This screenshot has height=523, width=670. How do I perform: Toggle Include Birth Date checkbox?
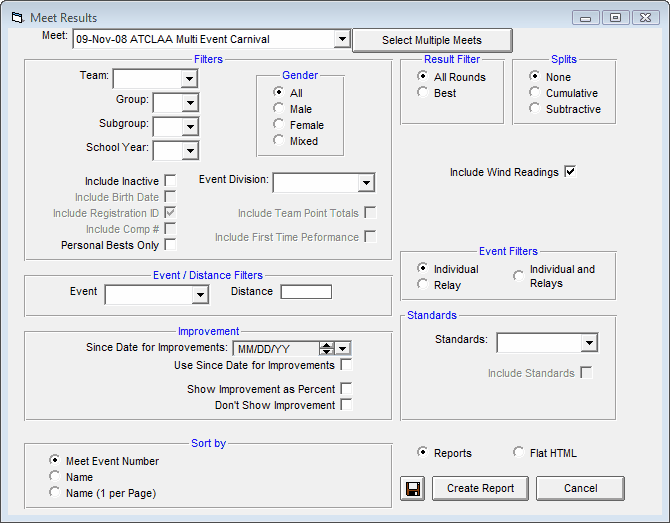(x=170, y=197)
